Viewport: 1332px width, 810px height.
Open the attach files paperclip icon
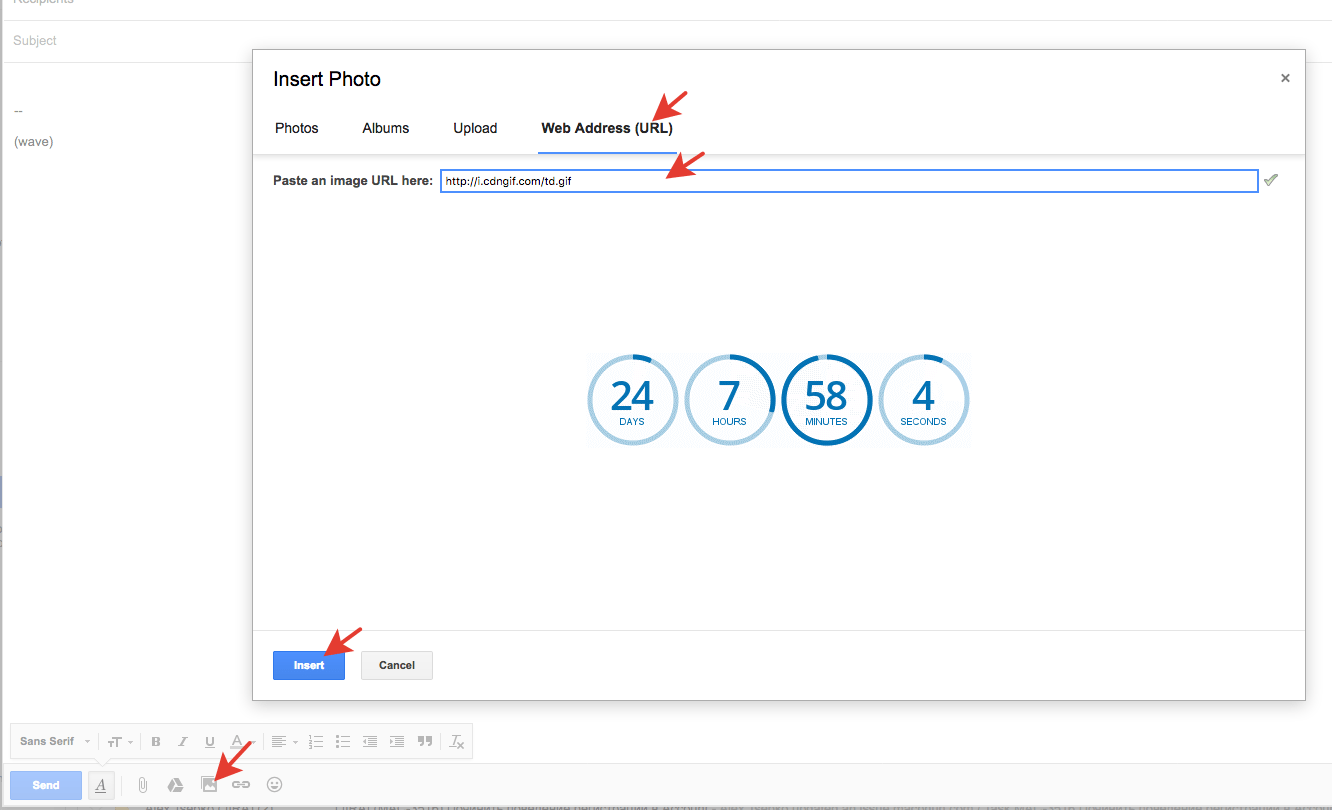click(x=142, y=784)
